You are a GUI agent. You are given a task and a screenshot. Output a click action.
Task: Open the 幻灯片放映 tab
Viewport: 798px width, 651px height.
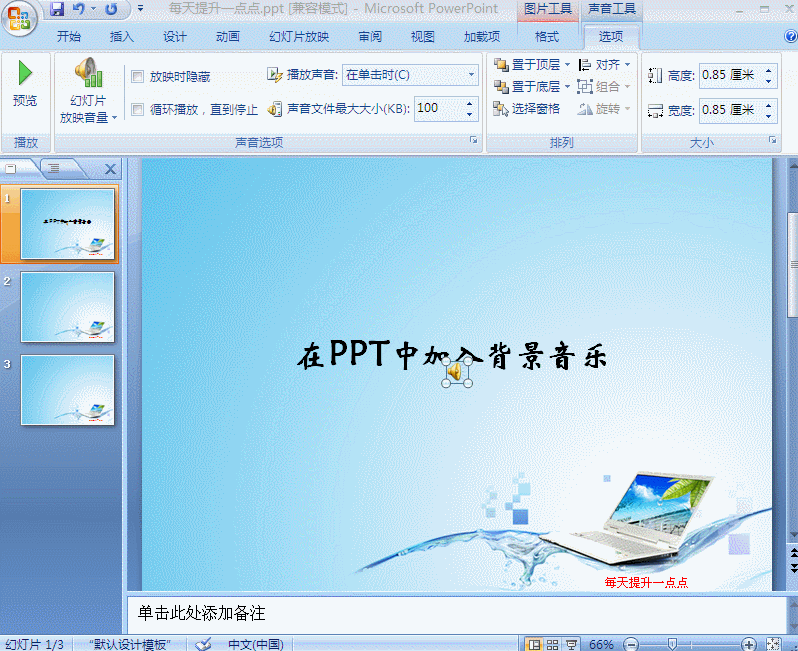pyautogui.click(x=299, y=36)
